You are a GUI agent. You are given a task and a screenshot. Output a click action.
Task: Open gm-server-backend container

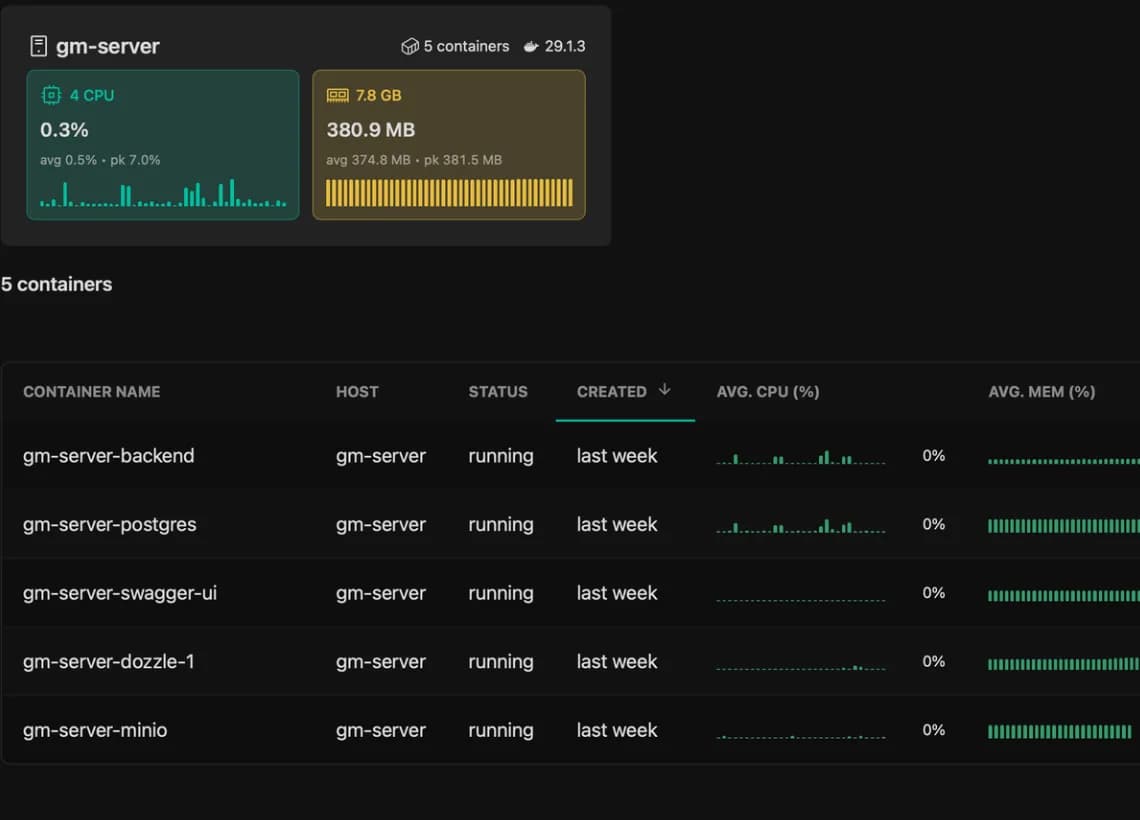(108, 456)
